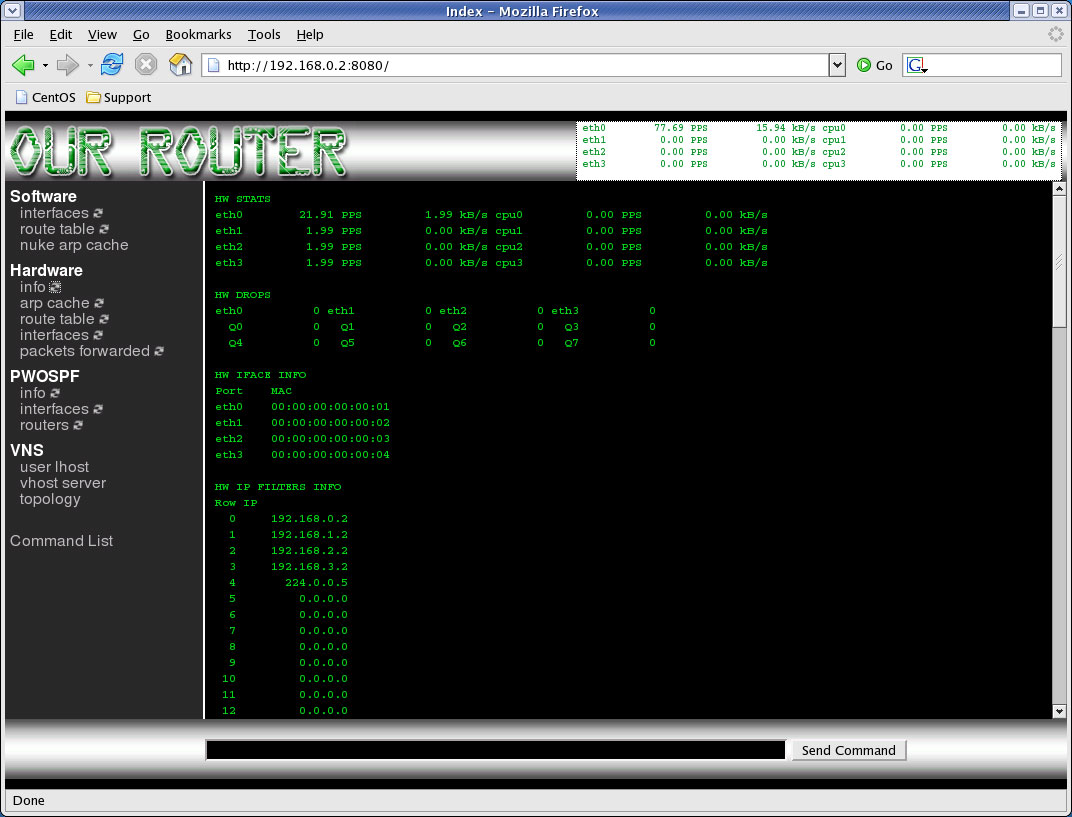Select the VNS topology link

[x=50, y=499]
